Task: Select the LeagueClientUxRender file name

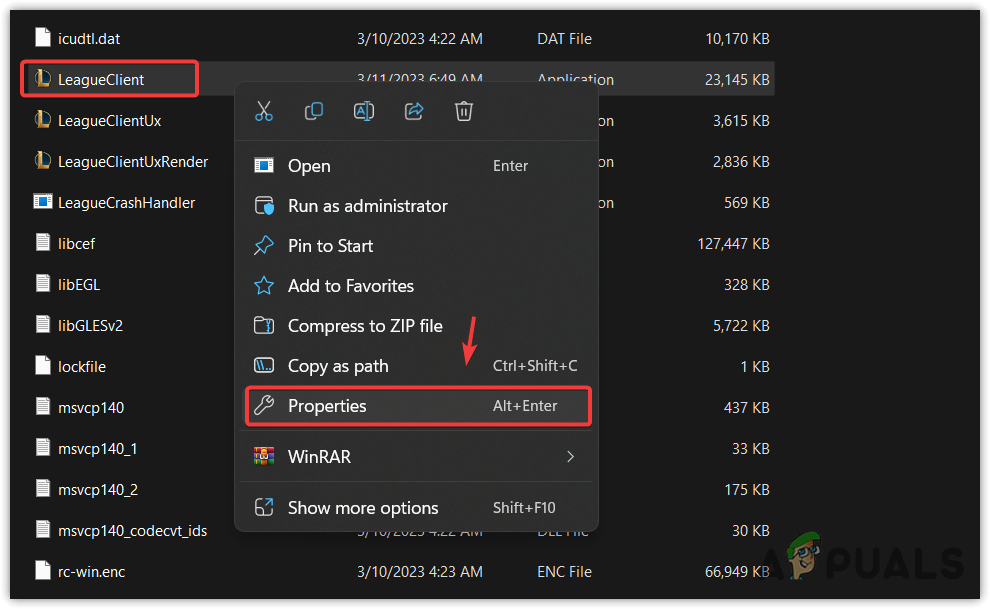Action: click(x=133, y=162)
